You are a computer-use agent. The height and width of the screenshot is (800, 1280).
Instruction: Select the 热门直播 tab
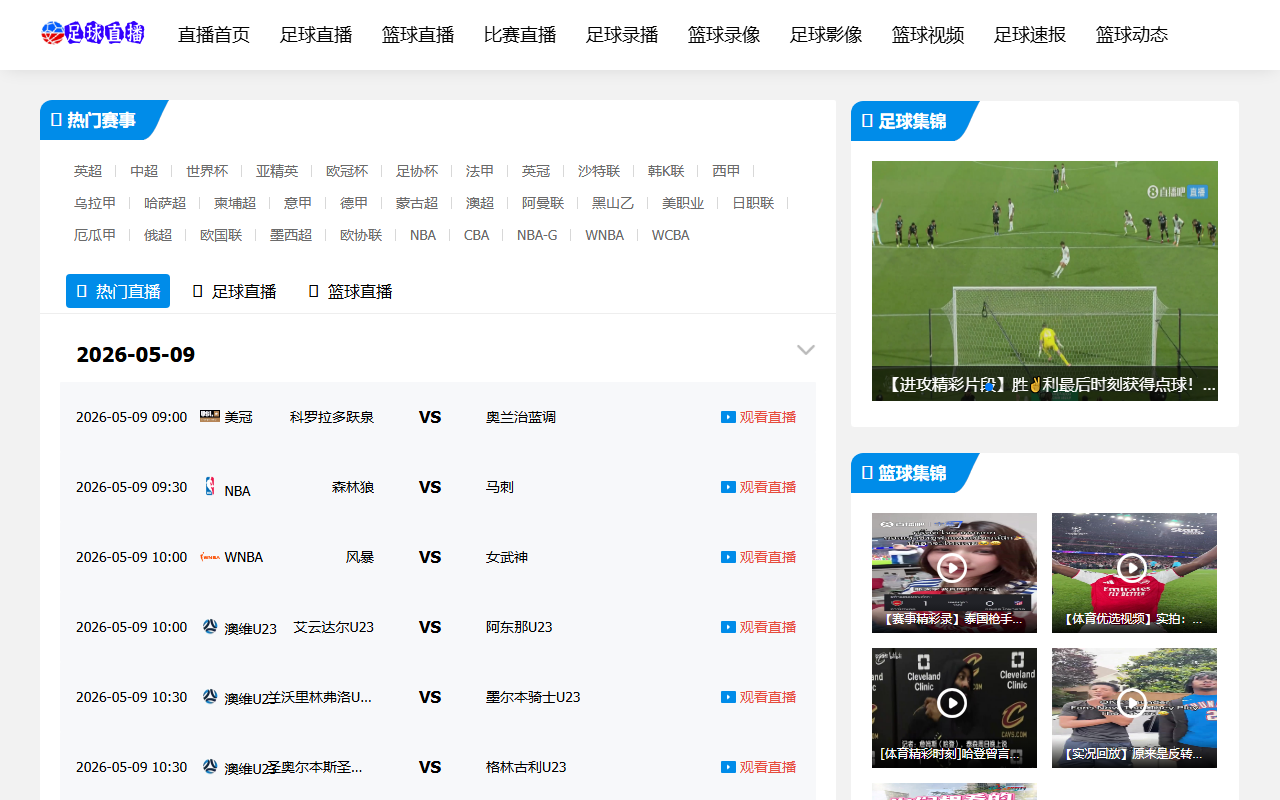118,291
